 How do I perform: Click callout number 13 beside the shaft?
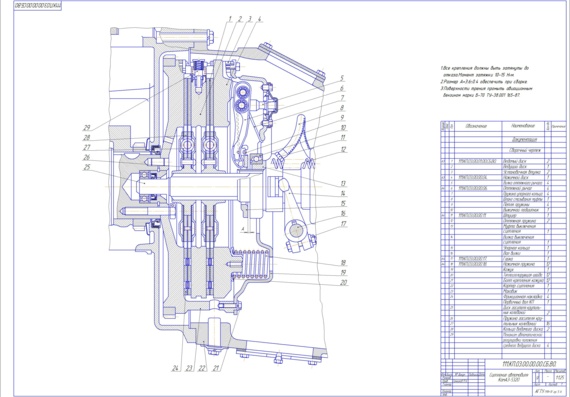343,183
